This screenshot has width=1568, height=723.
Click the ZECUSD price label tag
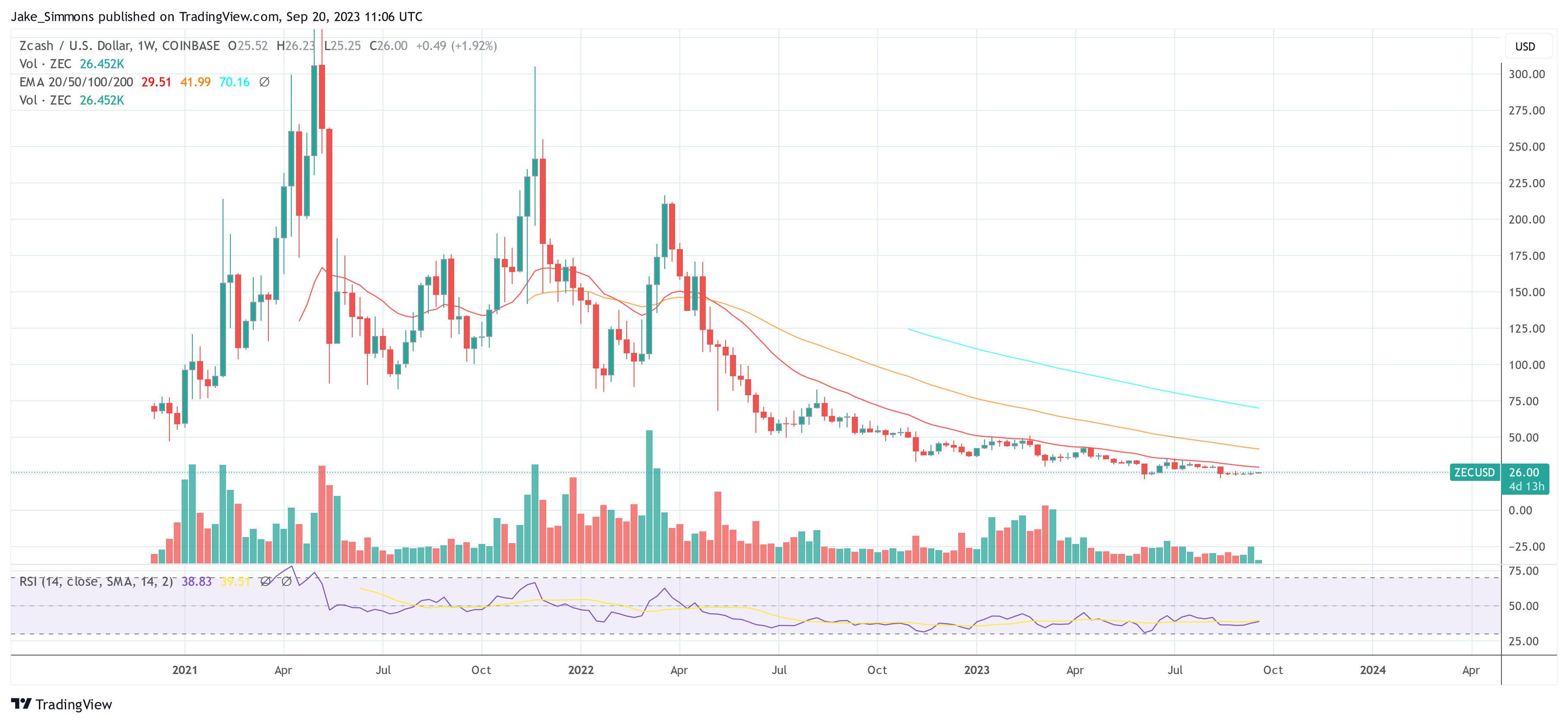[1474, 472]
